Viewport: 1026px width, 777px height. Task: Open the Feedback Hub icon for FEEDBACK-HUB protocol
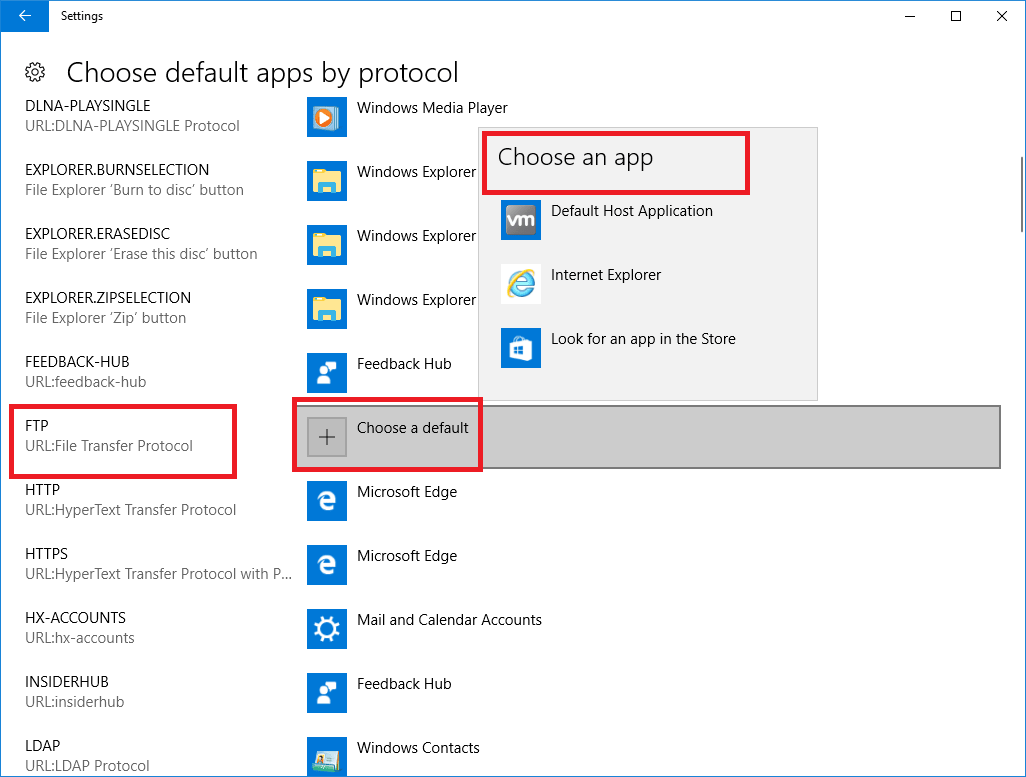(x=326, y=373)
